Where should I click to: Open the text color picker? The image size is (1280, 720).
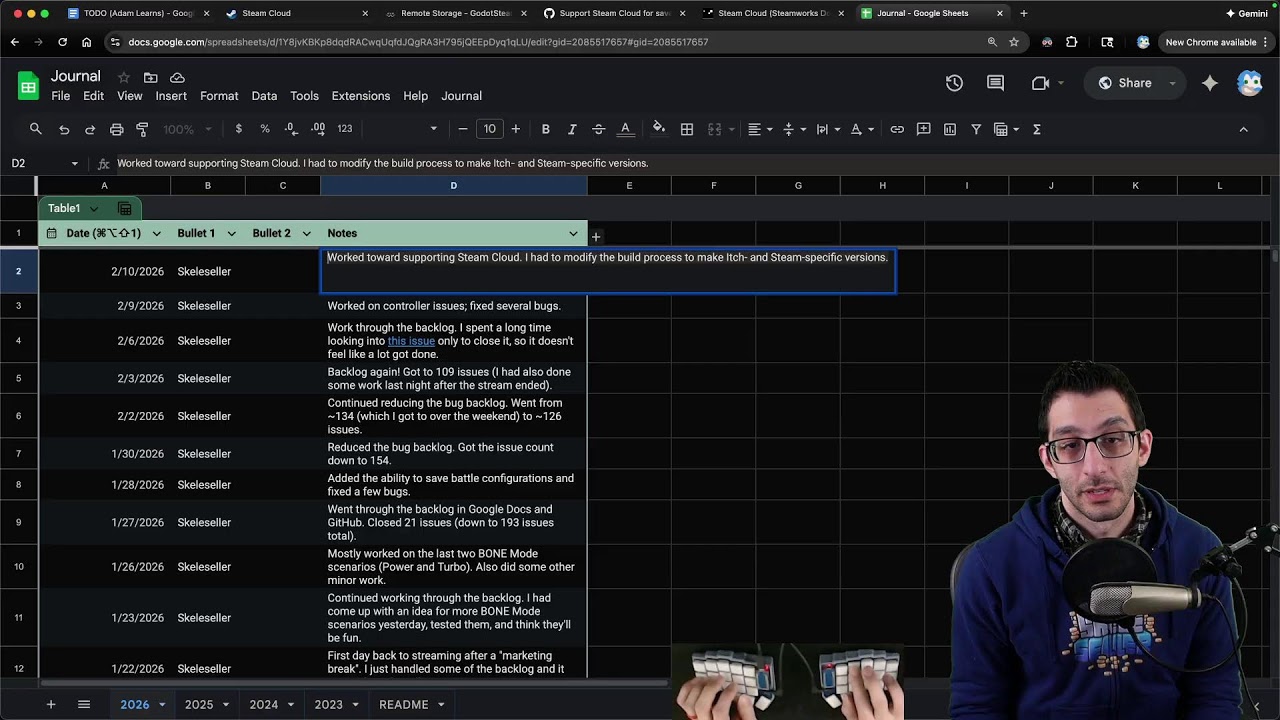625,129
